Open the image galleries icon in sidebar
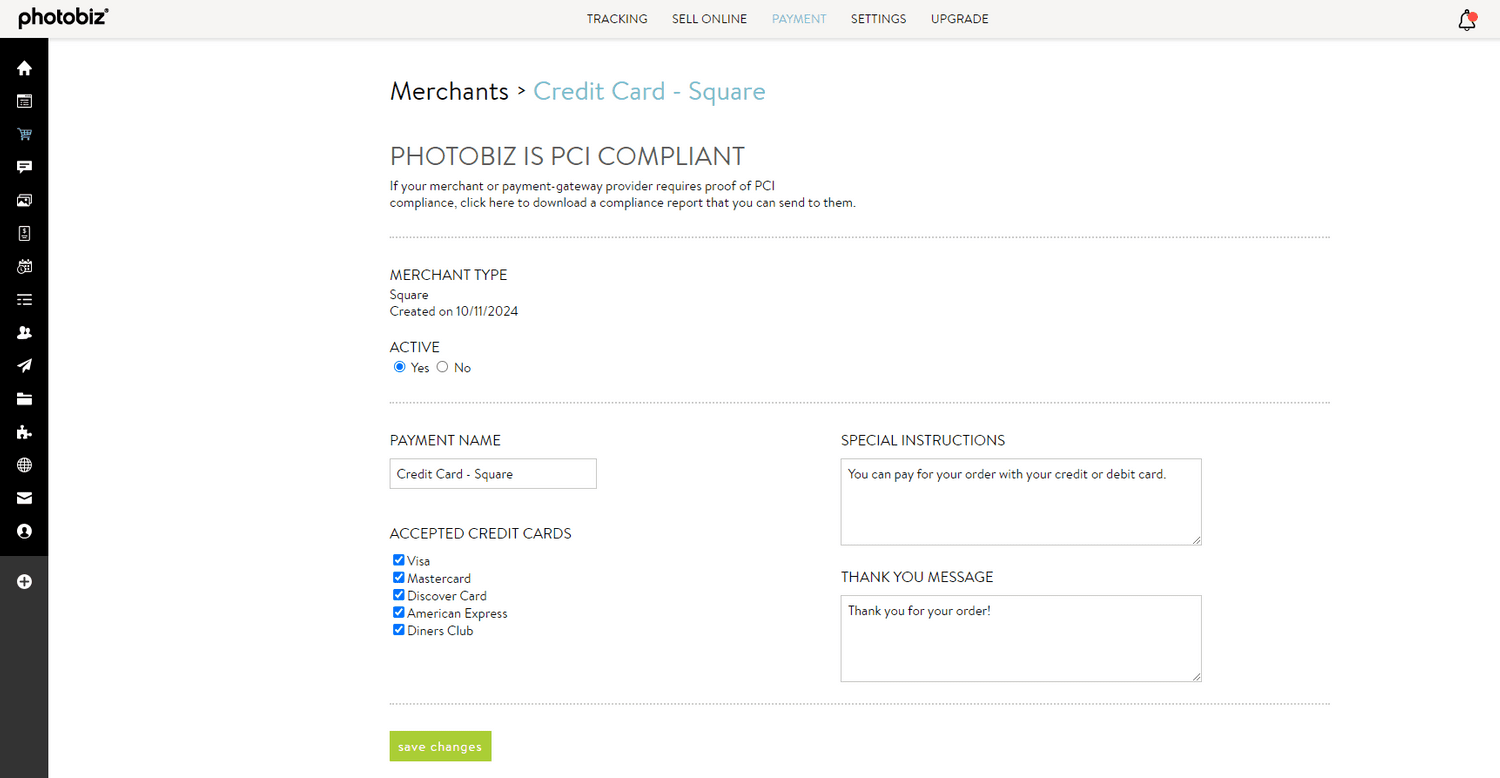Screen dimensions: 1500x778 [24, 200]
